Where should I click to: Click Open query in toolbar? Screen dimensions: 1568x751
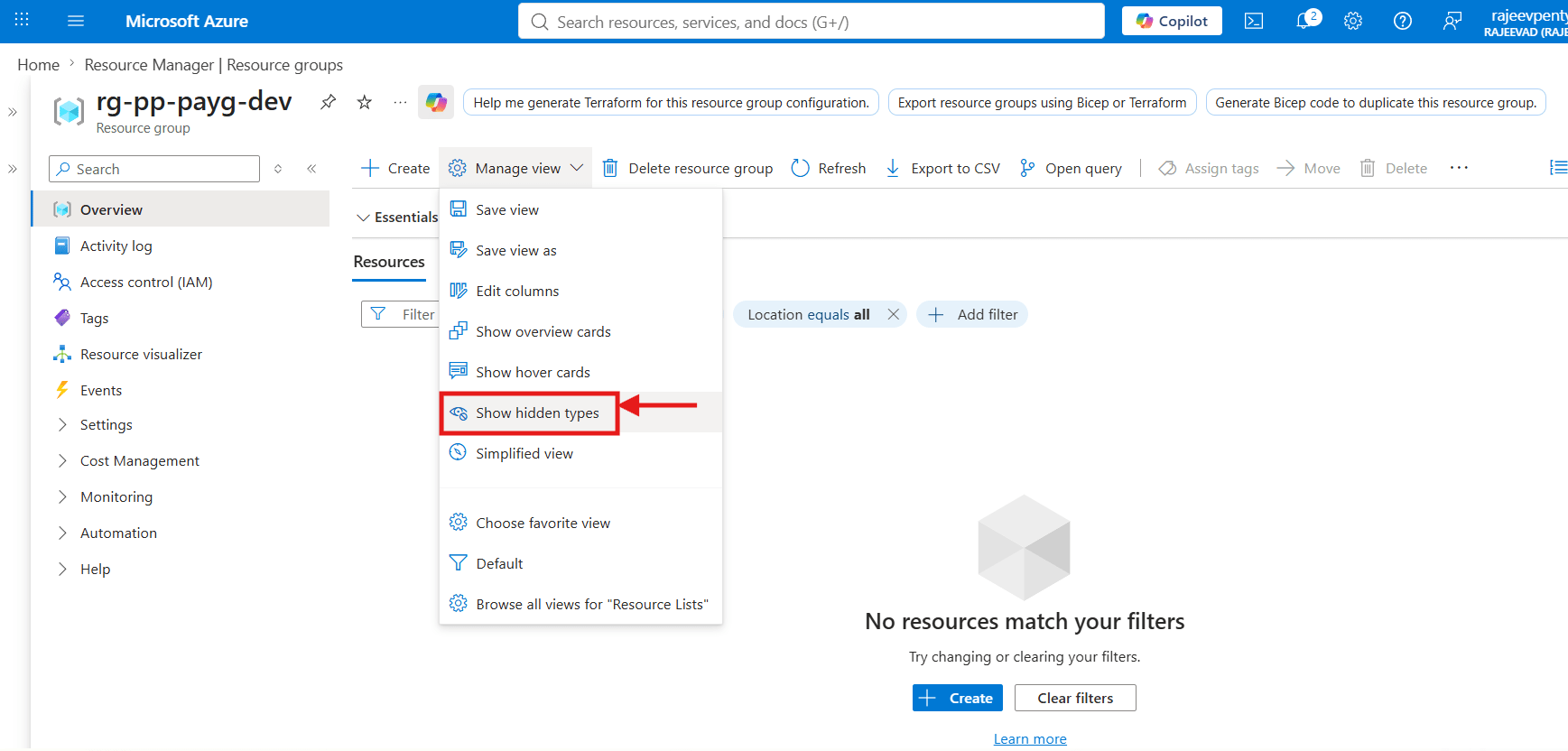(1071, 168)
